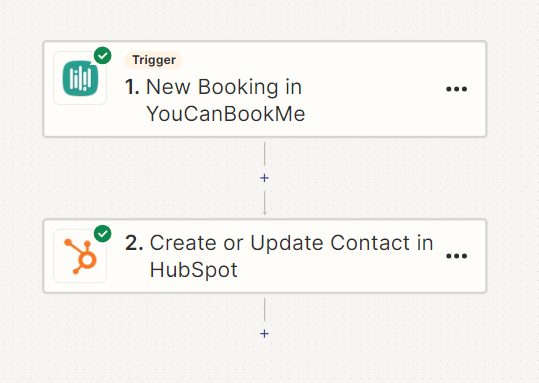Select the Trigger badge label
Screen dimensions: 539x383
point(154,60)
